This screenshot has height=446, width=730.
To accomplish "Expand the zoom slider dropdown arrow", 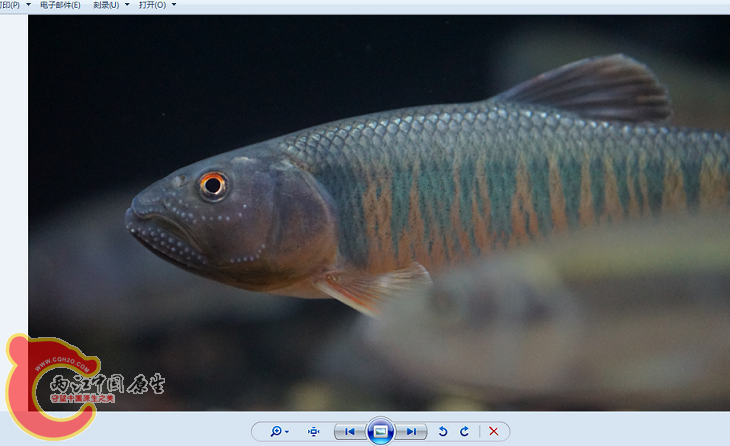I will pos(288,432).
